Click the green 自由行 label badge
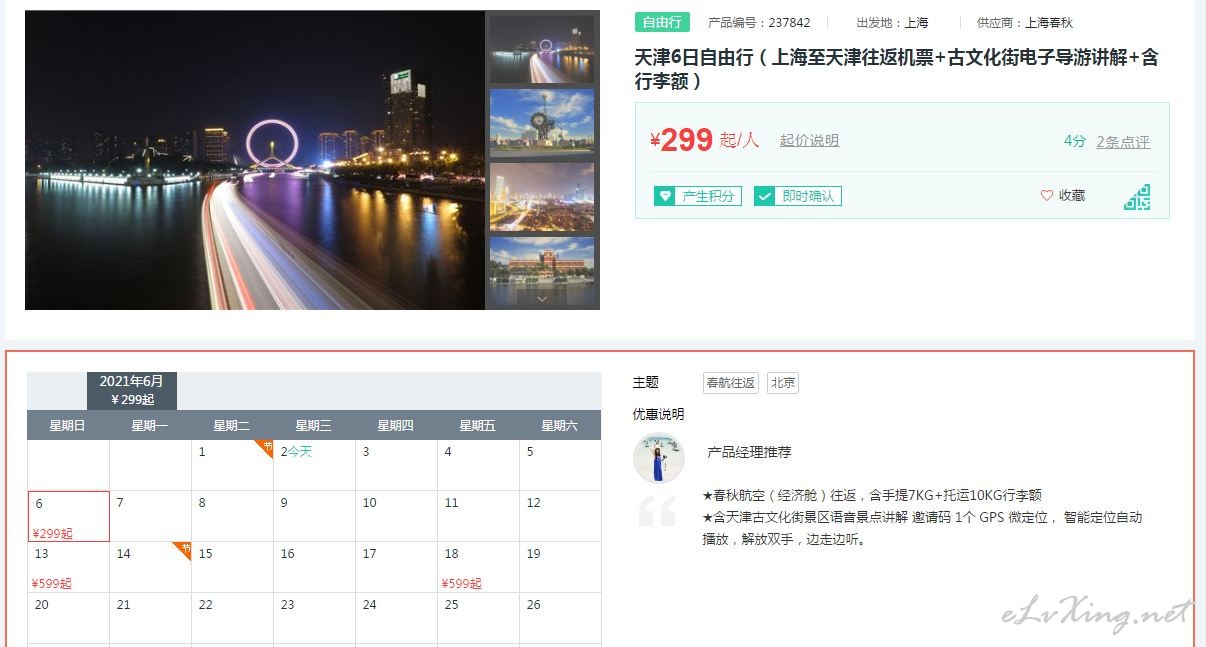Viewport: 1206px width, 647px height. 662,22
